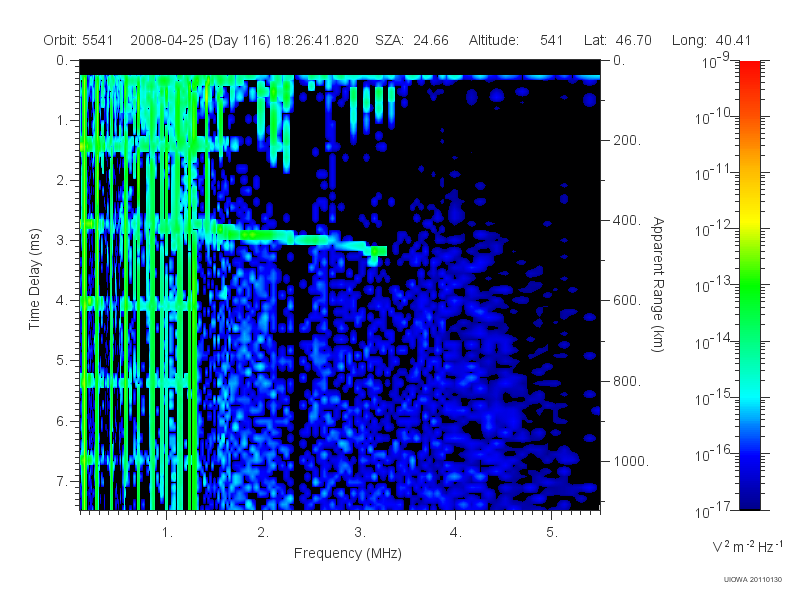
Task: Click the date '2008-04-25 (Day 116)' text
Action: click(x=201, y=40)
